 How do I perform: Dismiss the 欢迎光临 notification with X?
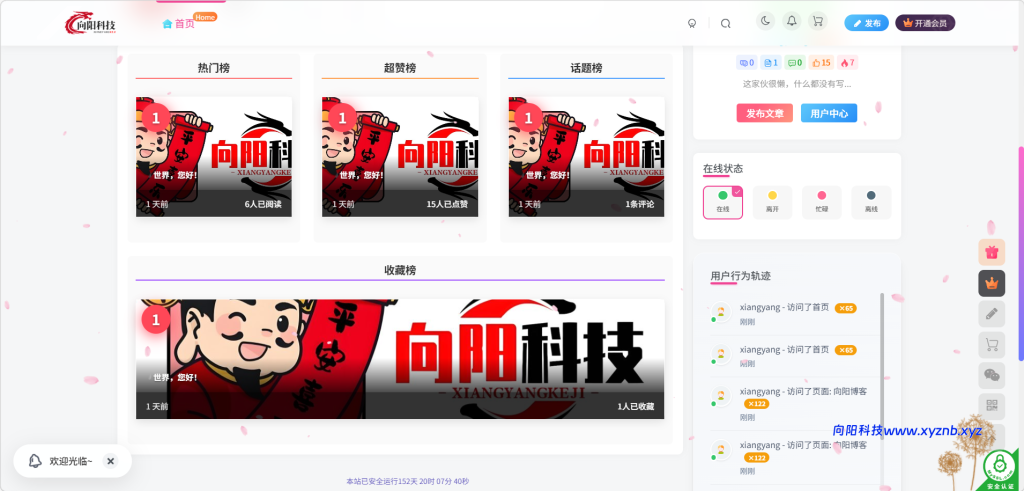click(110, 461)
